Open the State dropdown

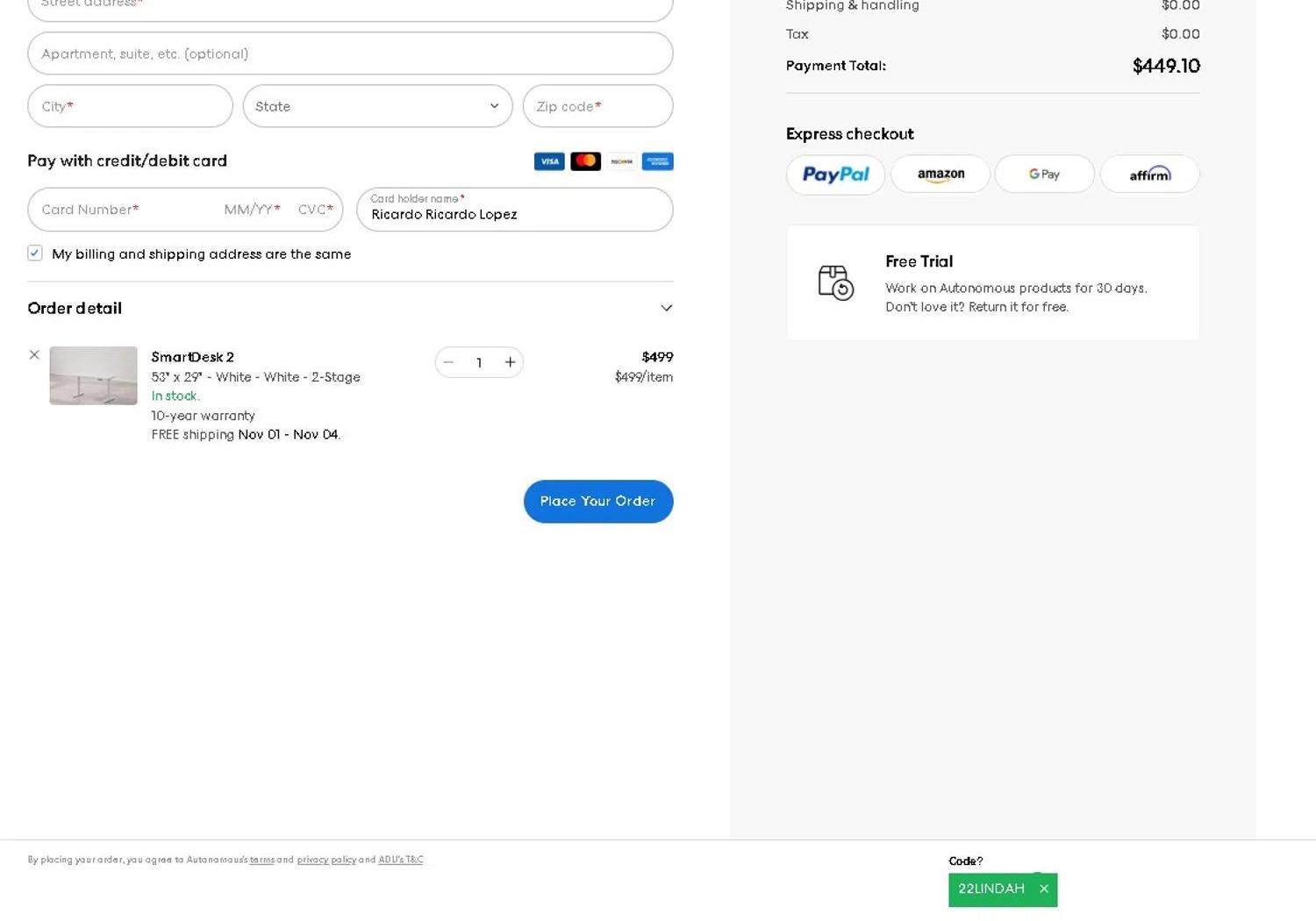tap(378, 106)
